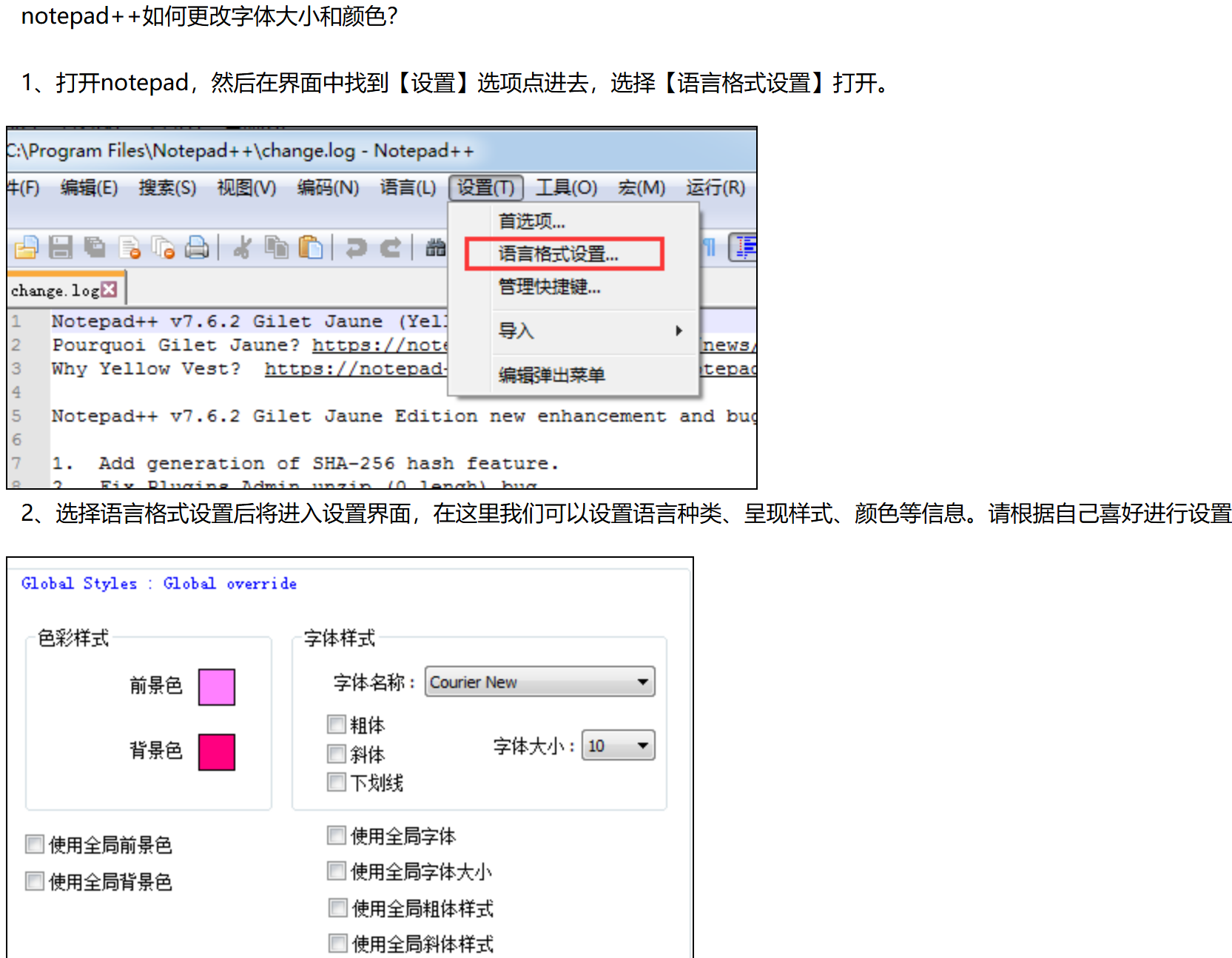Open the 宏(M) menu
This screenshot has width=1232, height=958.
642,188
